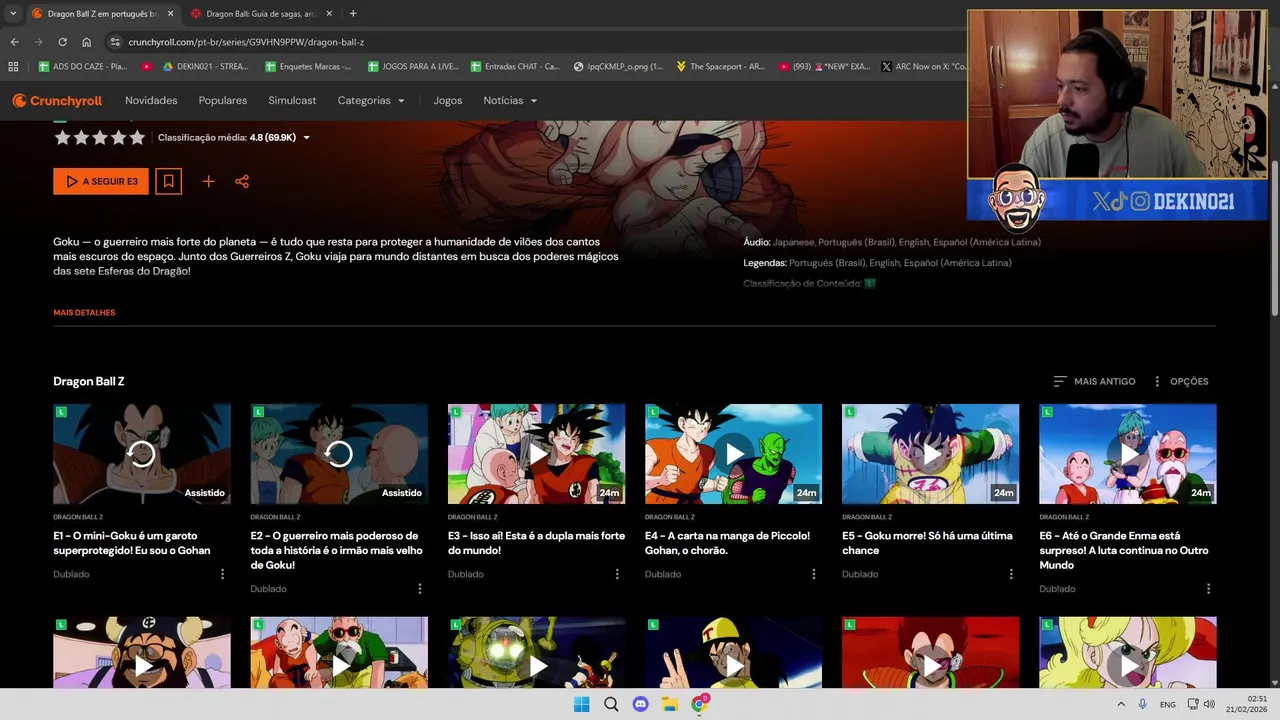Play episode E6 Grande Enma
This screenshot has height=720, width=1280.
[x=1128, y=454]
